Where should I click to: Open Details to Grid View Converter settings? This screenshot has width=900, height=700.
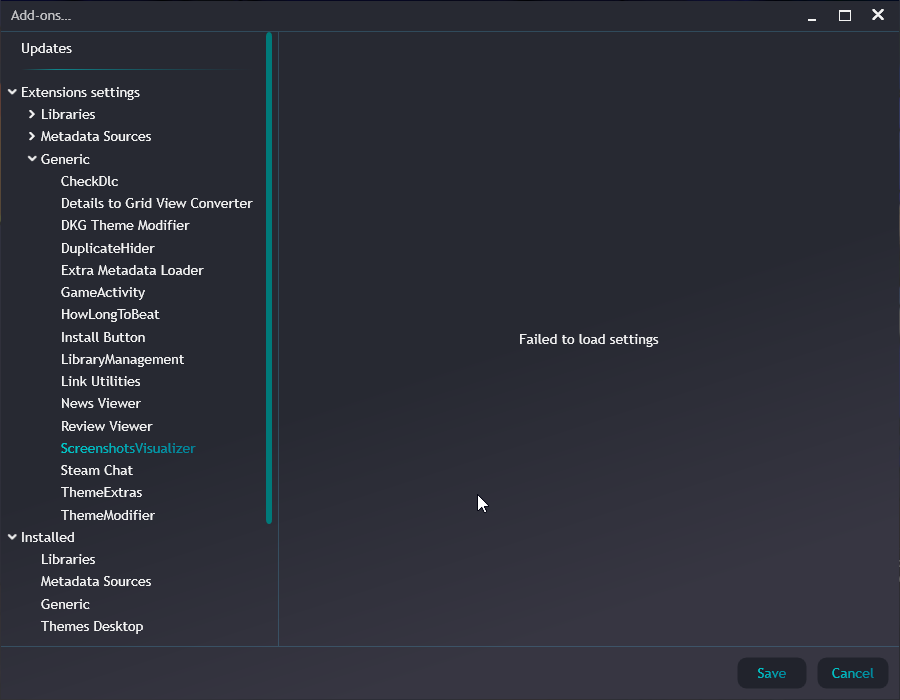[156, 203]
